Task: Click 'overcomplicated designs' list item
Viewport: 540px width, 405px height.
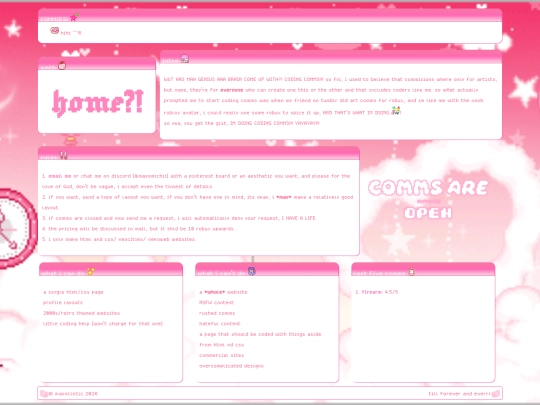Action: 231,366
